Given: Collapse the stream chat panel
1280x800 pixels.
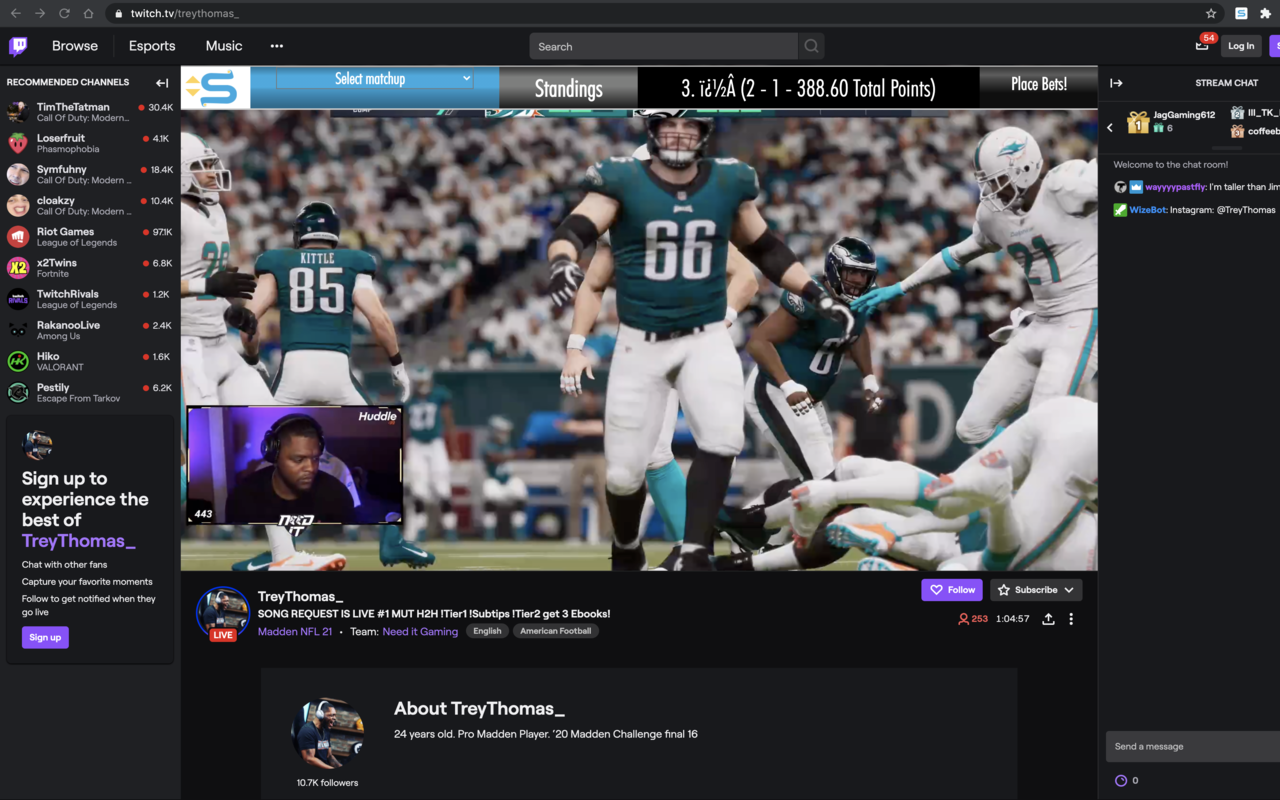Looking at the screenshot, I should pyautogui.click(x=1116, y=83).
